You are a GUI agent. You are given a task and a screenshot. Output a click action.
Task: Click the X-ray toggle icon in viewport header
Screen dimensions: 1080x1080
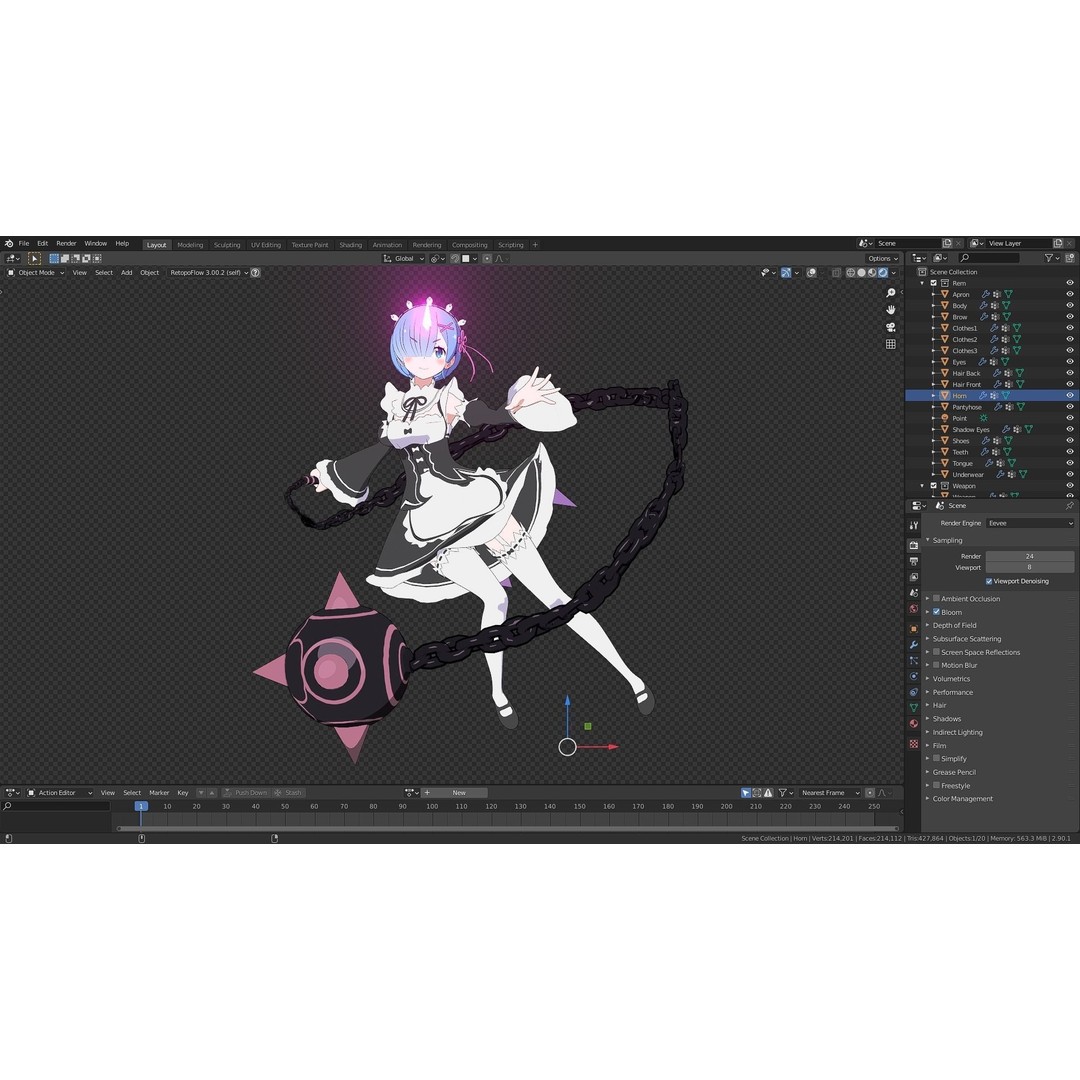(836, 273)
